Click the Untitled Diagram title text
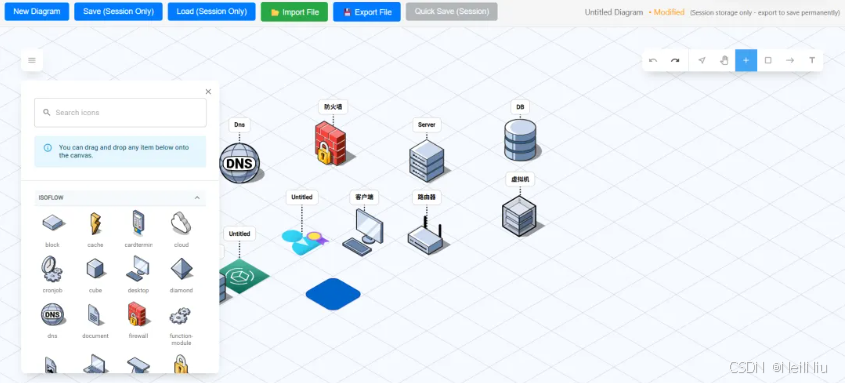The width and height of the screenshot is (845, 383). point(614,12)
